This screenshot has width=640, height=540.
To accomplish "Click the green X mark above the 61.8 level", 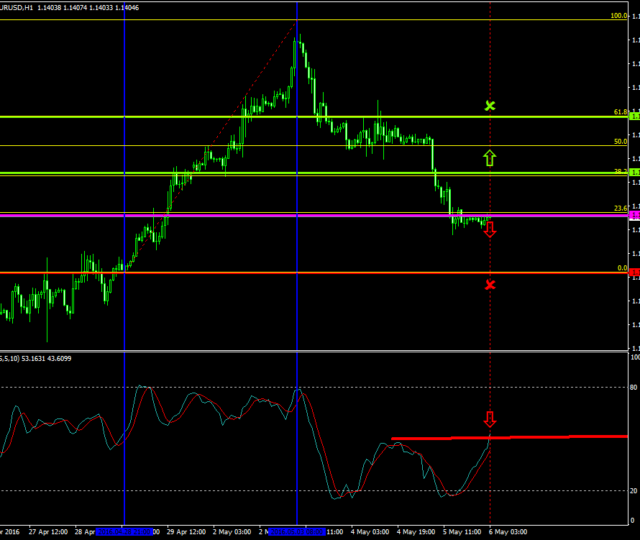I will point(490,105).
